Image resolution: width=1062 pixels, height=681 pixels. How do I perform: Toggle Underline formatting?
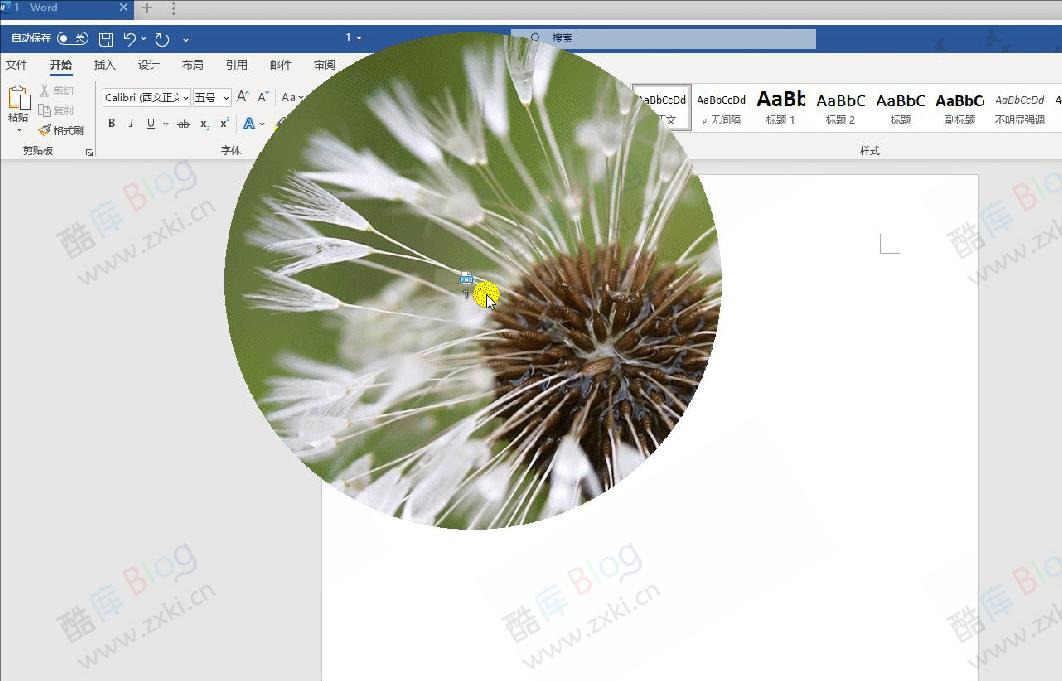(x=151, y=124)
